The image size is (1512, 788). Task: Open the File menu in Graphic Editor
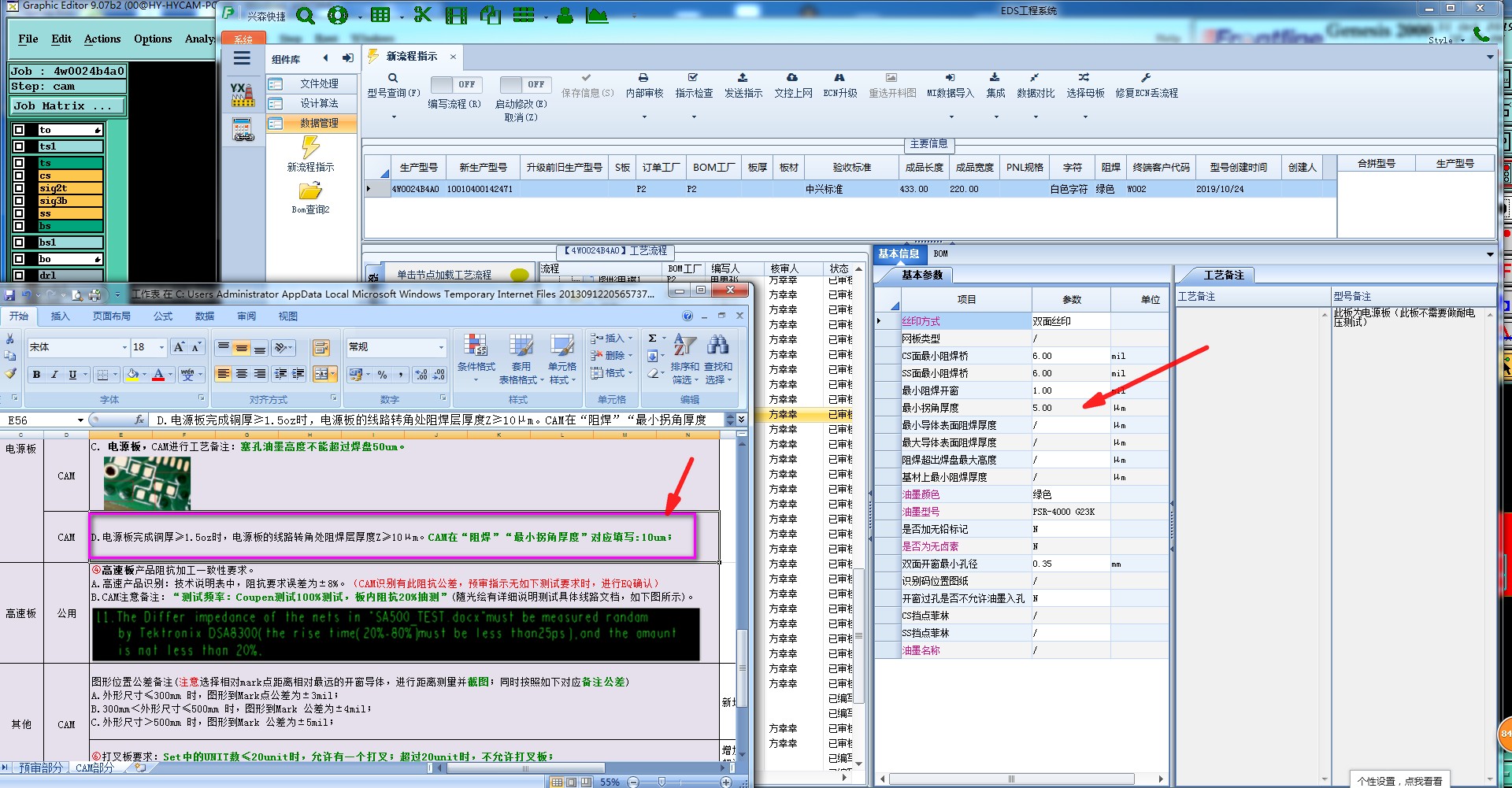[x=28, y=39]
